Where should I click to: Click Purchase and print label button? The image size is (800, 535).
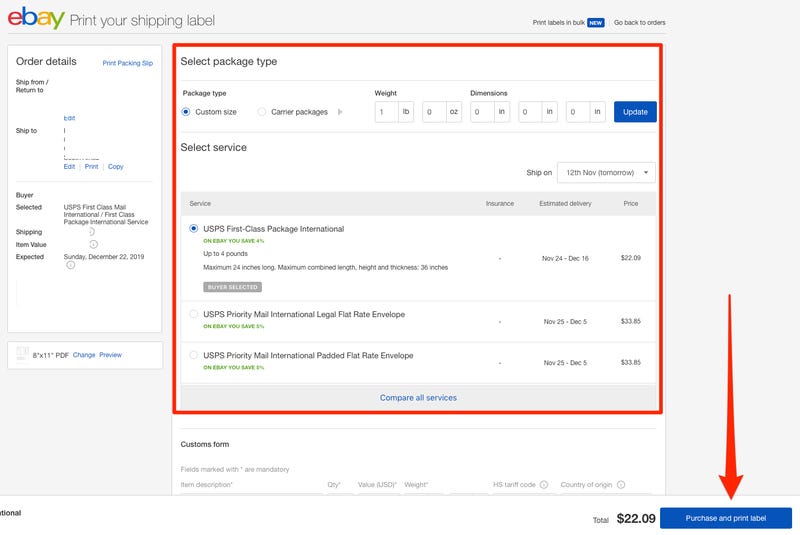tap(726, 518)
